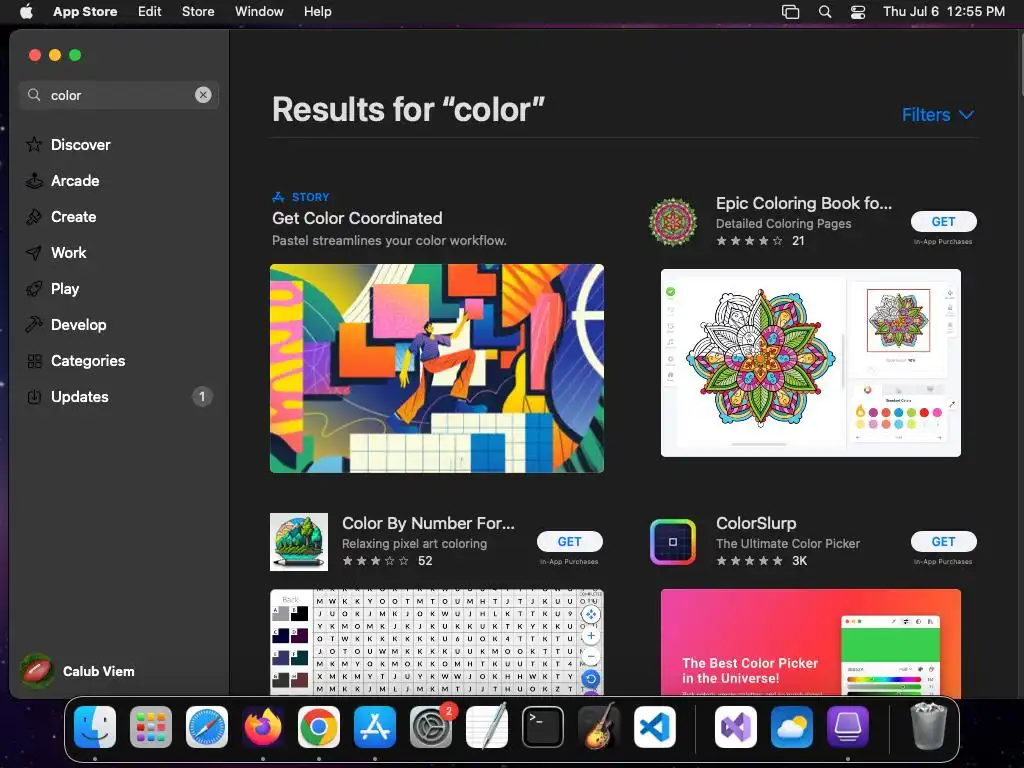Screen dimensions: 1024x768
Task: Open the Help menu
Action: [317, 12]
